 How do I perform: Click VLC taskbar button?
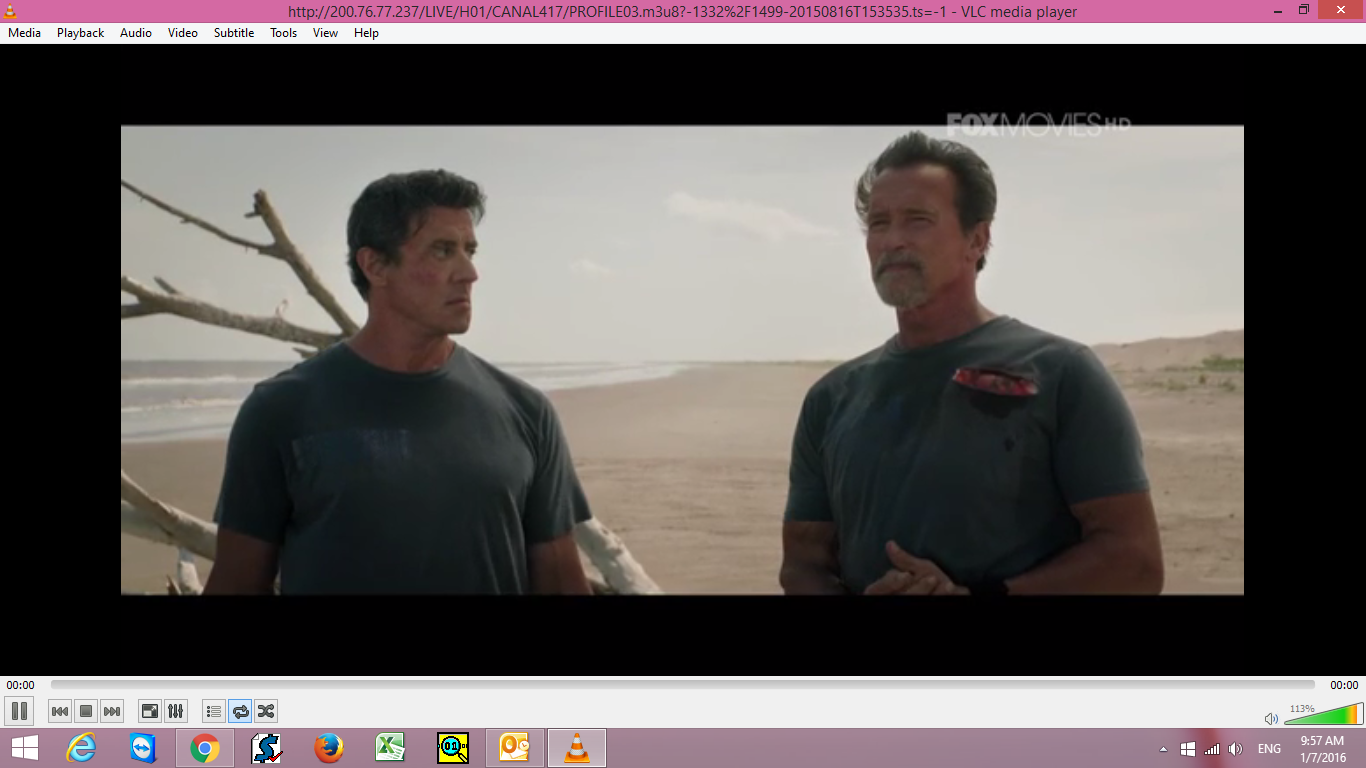tap(577, 748)
